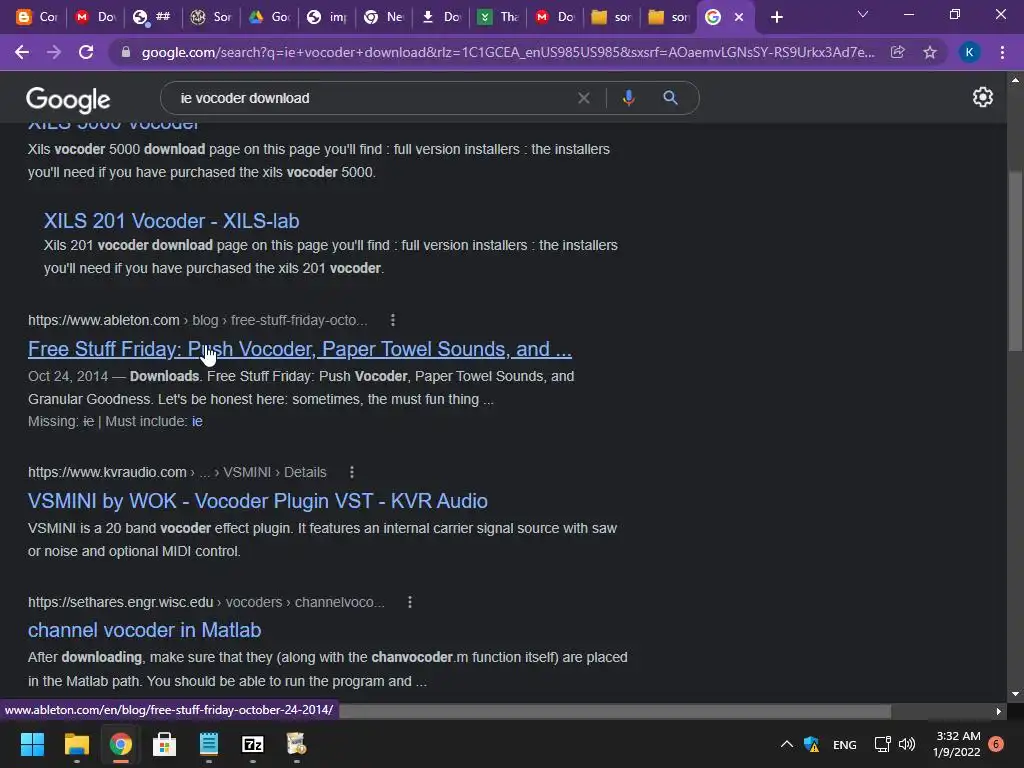The width and height of the screenshot is (1024, 768).
Task: View site information lock icon
Action: coord(126,52)
